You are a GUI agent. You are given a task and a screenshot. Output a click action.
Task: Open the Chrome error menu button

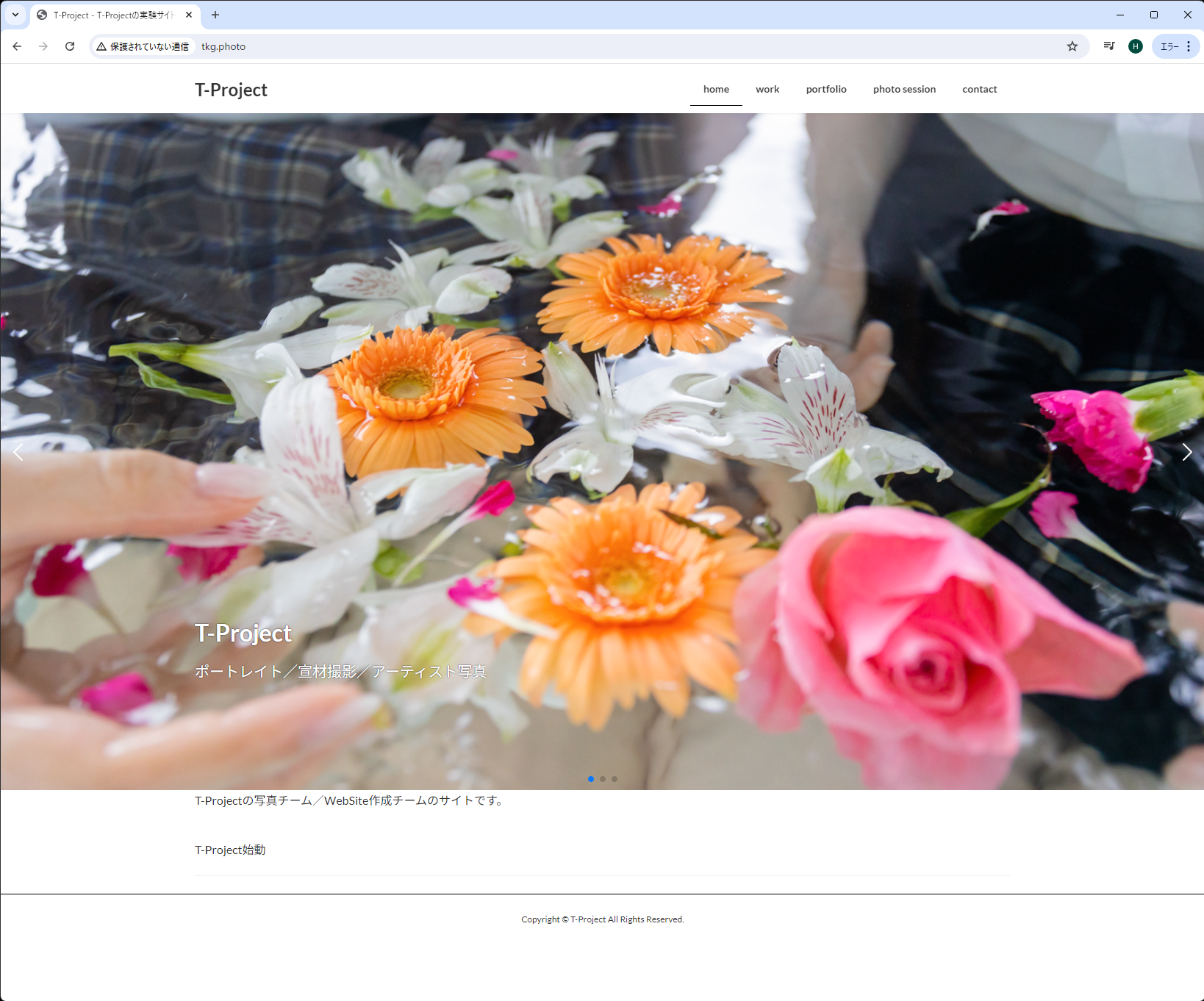(1176, 46)
